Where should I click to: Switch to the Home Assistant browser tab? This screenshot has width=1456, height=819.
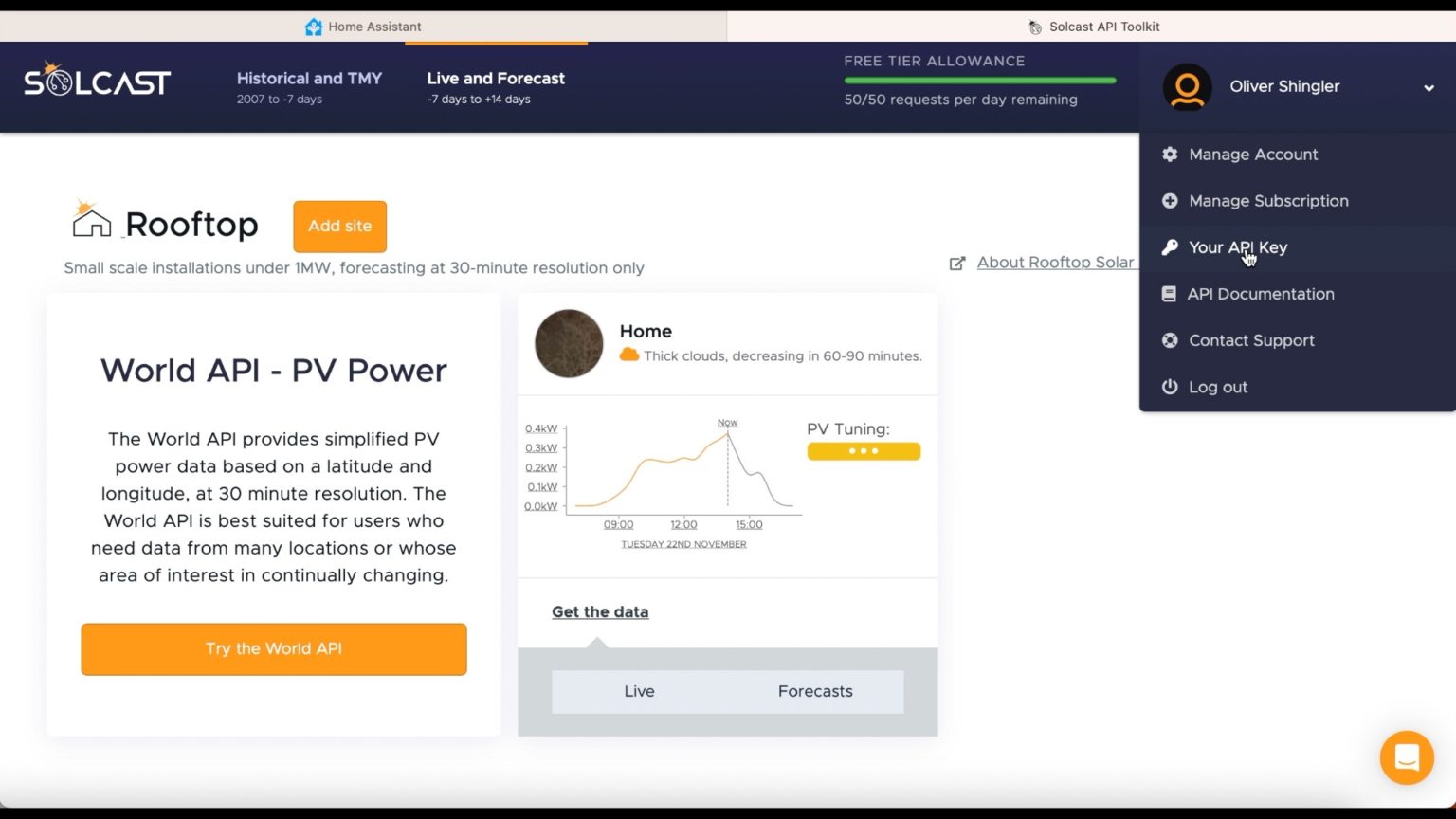pyautogui.click(x=363, y=27)
